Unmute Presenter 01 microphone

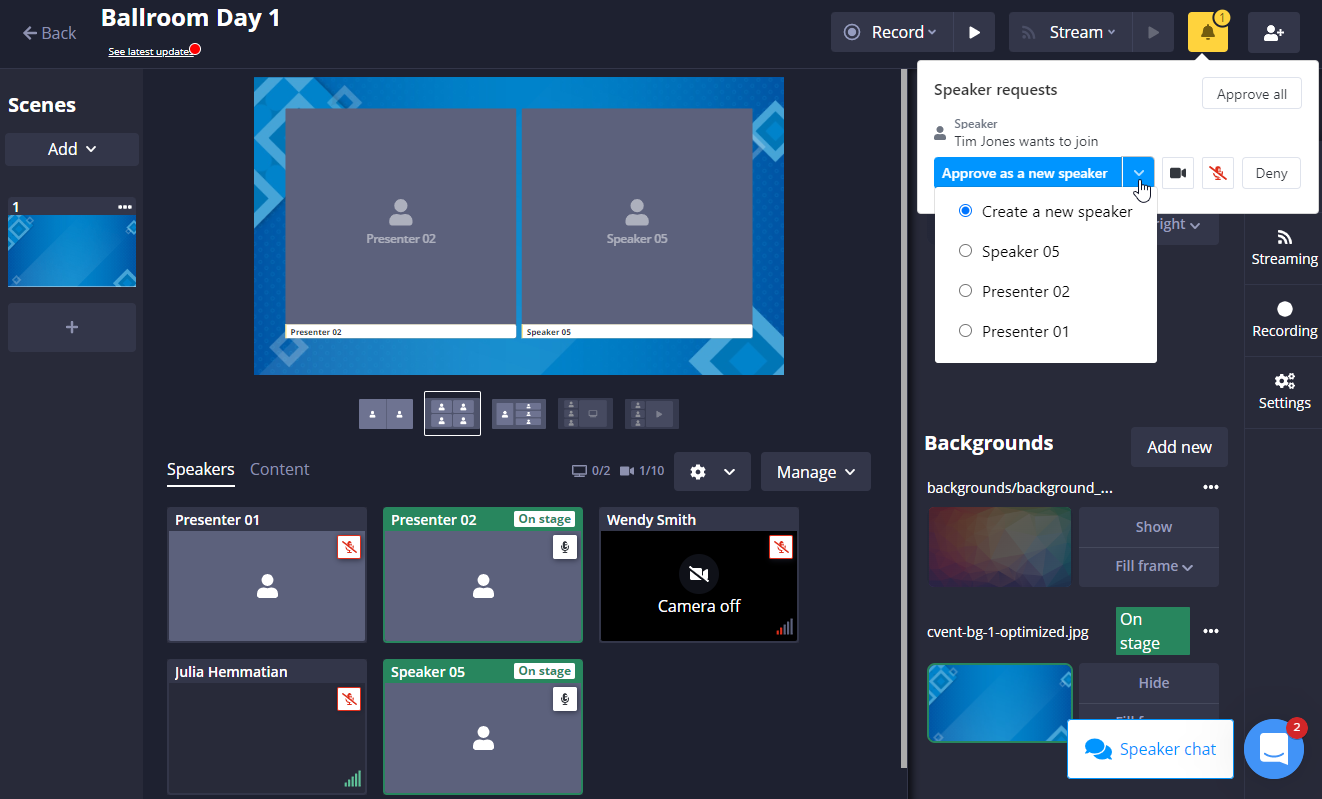click(349, 547)
